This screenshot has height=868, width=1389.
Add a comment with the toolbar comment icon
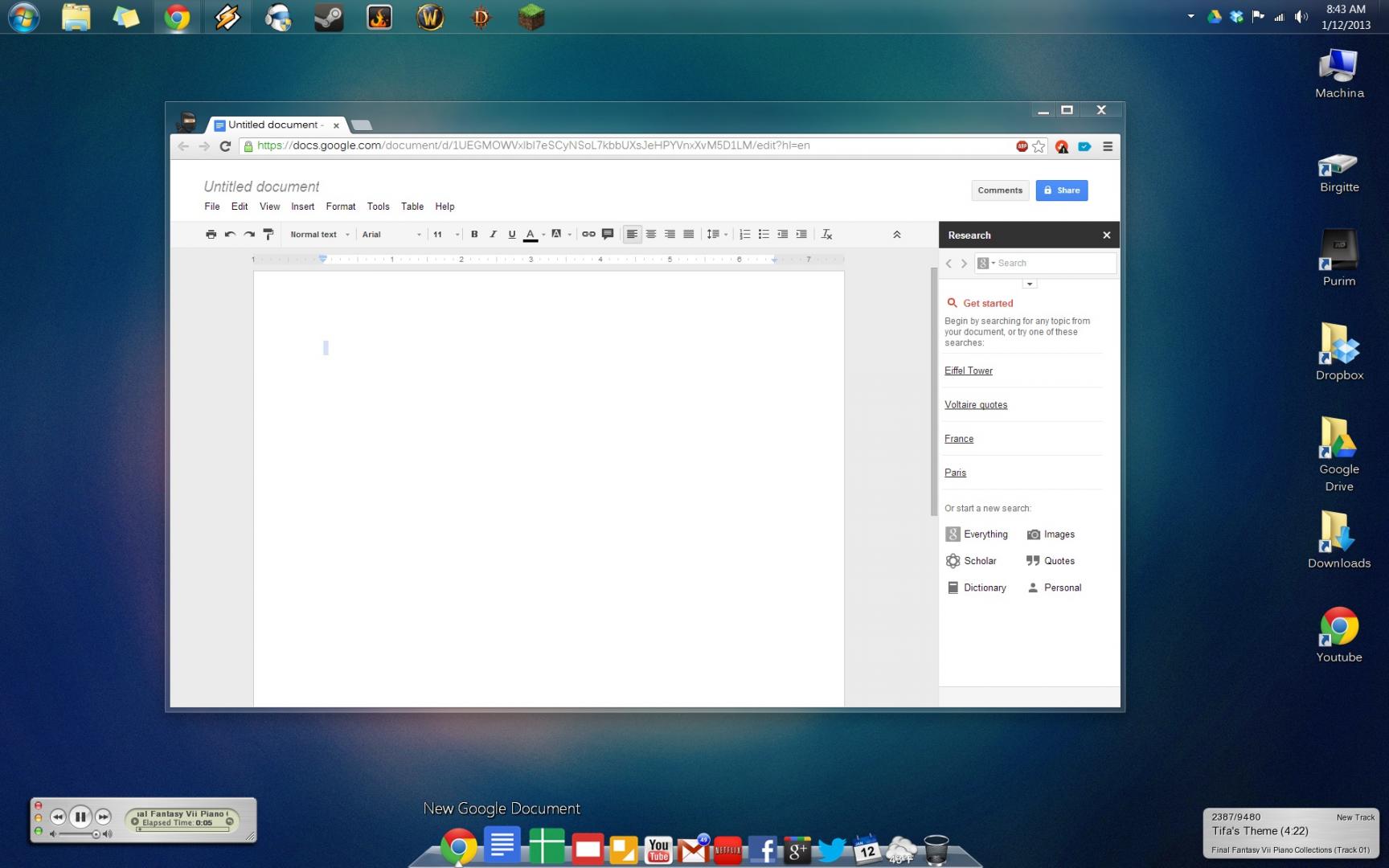coord(608,235)
